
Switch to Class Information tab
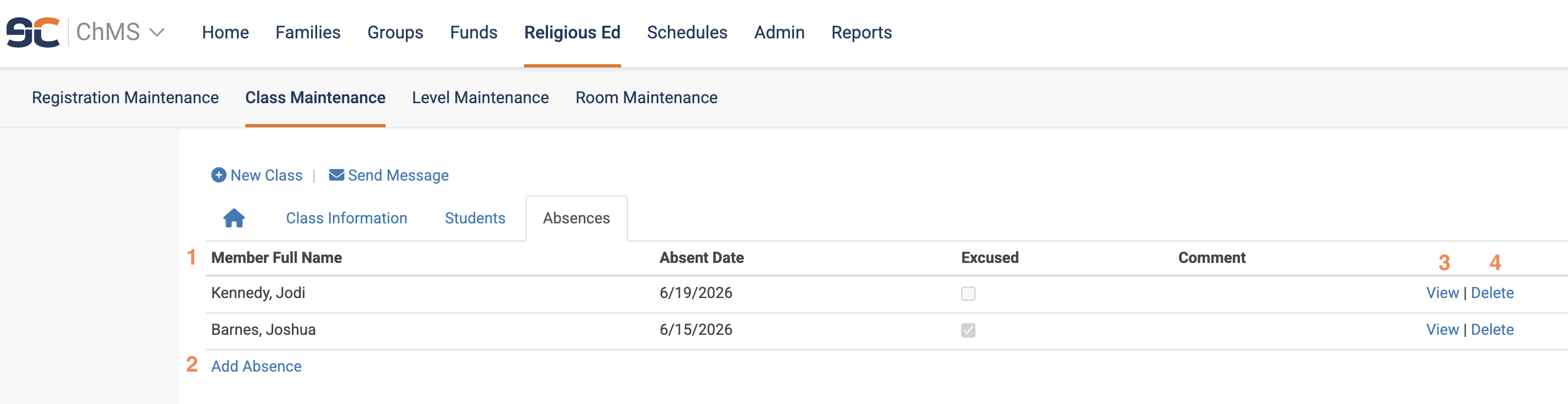point(346,218)
